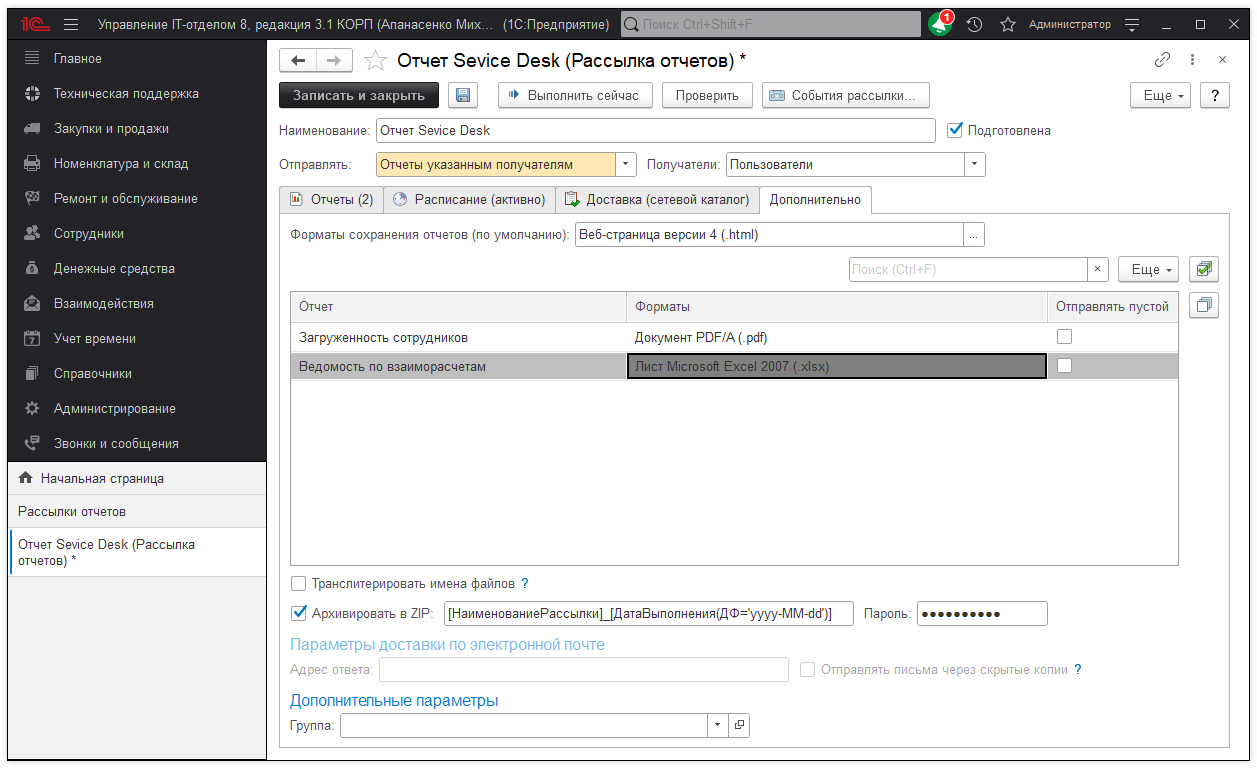Open the Получатели dropdown list
The image size is (1257, 768).
click(975, 164)
